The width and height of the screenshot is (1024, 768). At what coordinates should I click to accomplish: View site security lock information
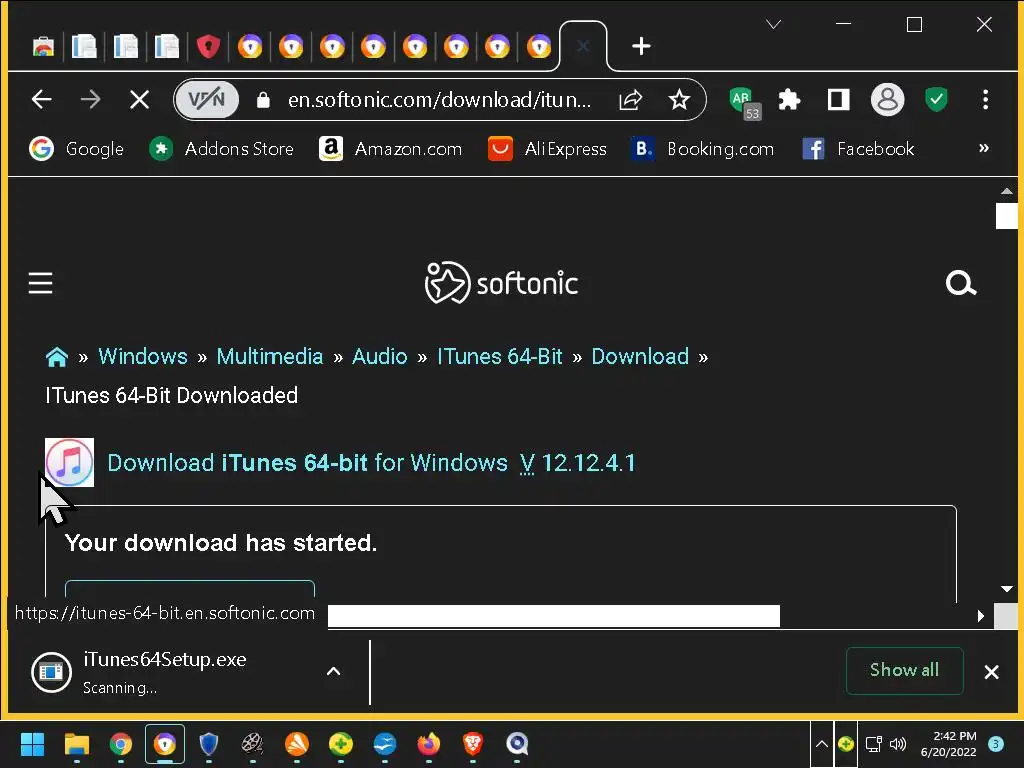pyautogui.click(x=263, y=100)
